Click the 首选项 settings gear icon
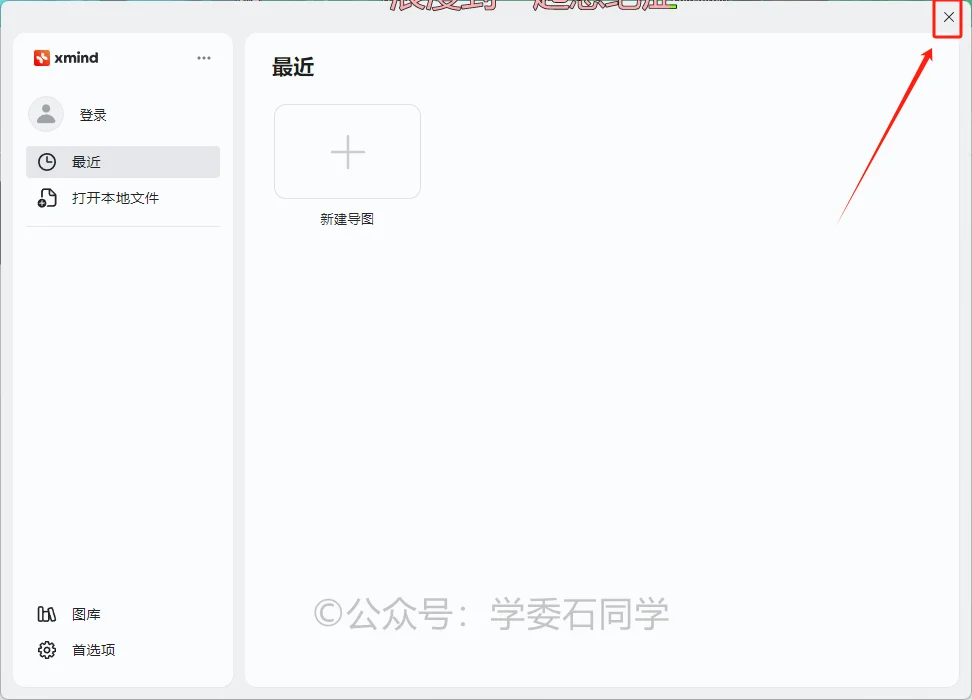This screenshot has height=700, width=972. point(45,649)
